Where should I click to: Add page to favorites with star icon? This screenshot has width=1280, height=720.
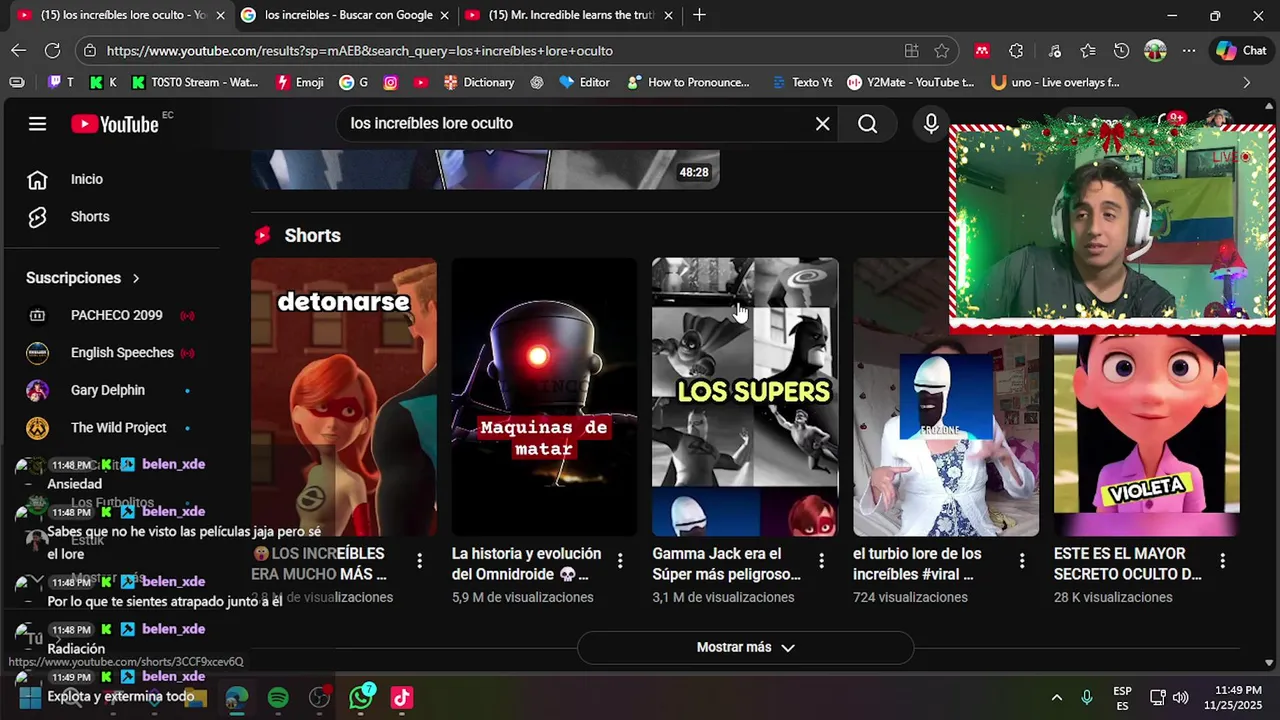[941, 51]
